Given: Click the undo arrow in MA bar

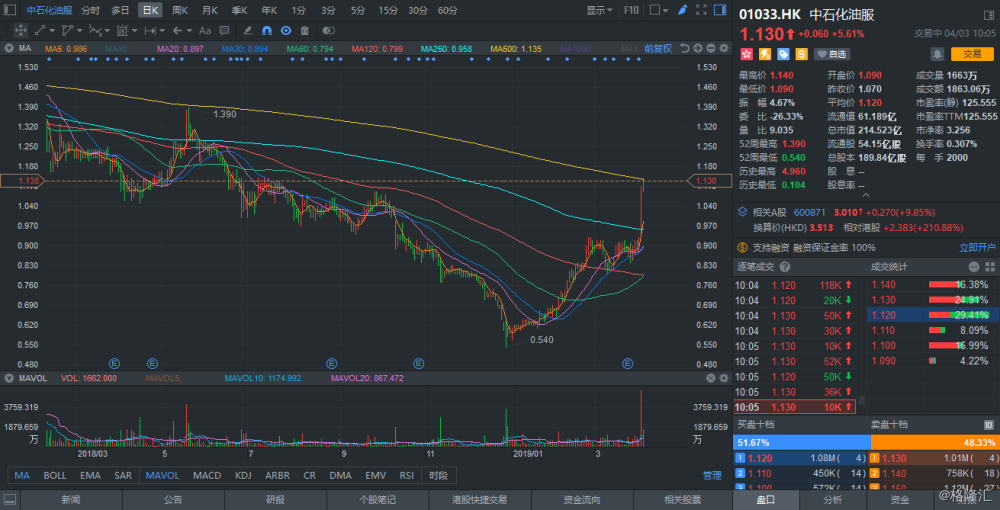Looking at the screenshot, I should tap(685, 48).
